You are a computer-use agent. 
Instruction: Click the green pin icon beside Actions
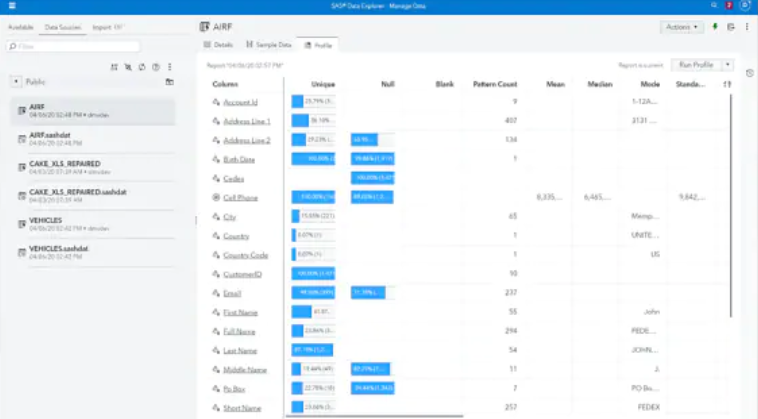pos(715,27)
